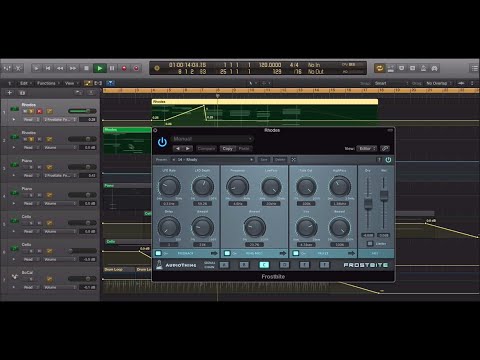Stop playback with the Stop button
Viewport: 480px width, 360px height.
(86, 68)
